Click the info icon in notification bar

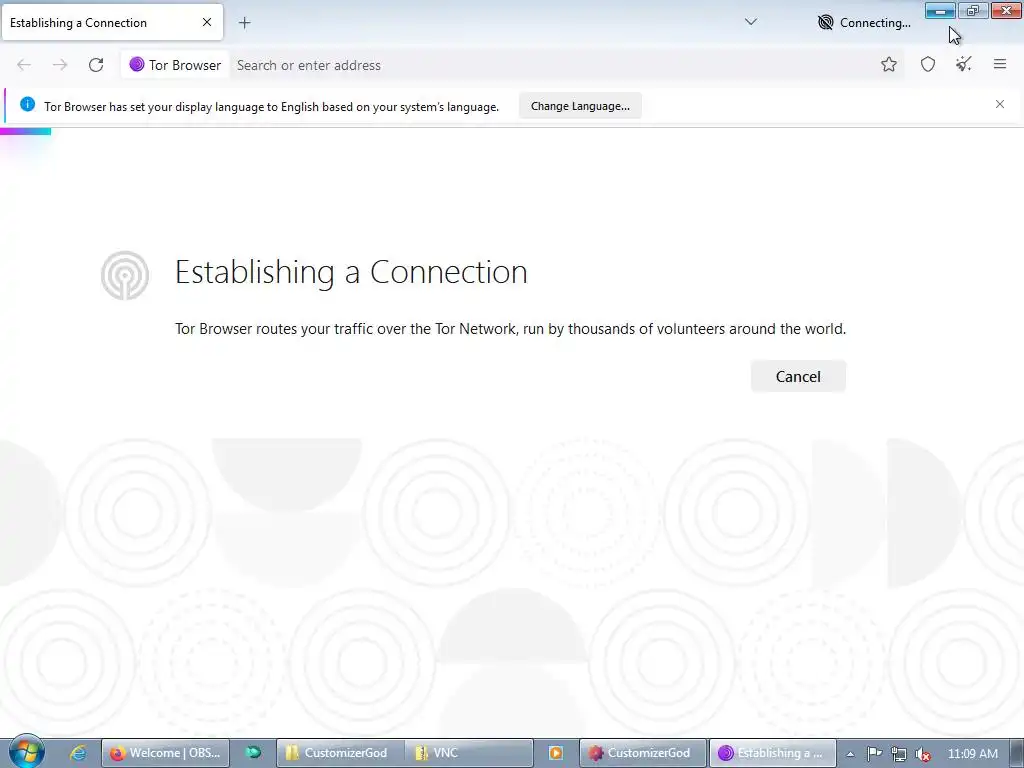pyautogui.click(x=27, y=104)
